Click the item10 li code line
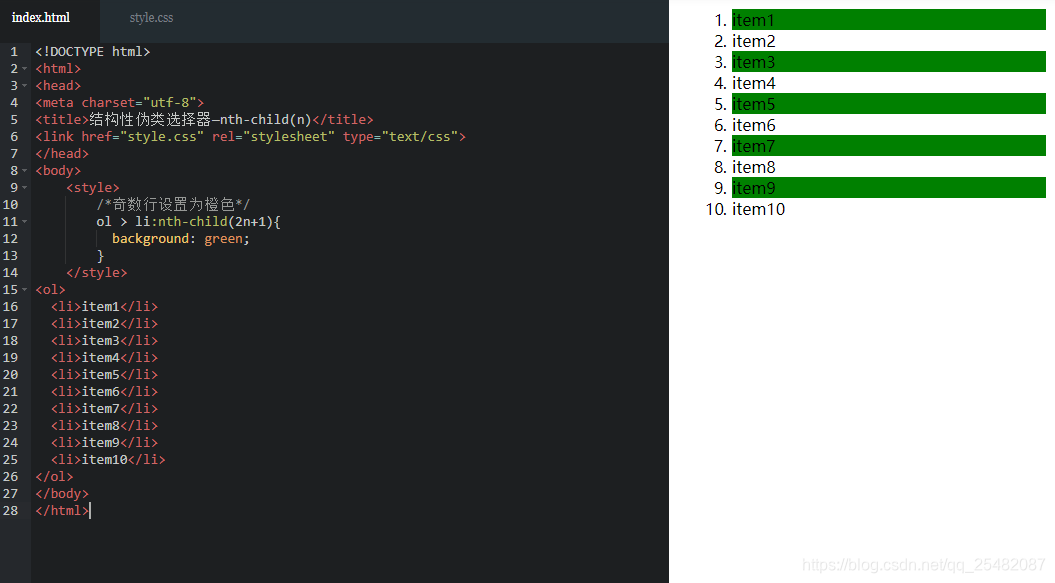Image resolution: width=1055 pixels, height=583 pixels. tap(108, 459)
